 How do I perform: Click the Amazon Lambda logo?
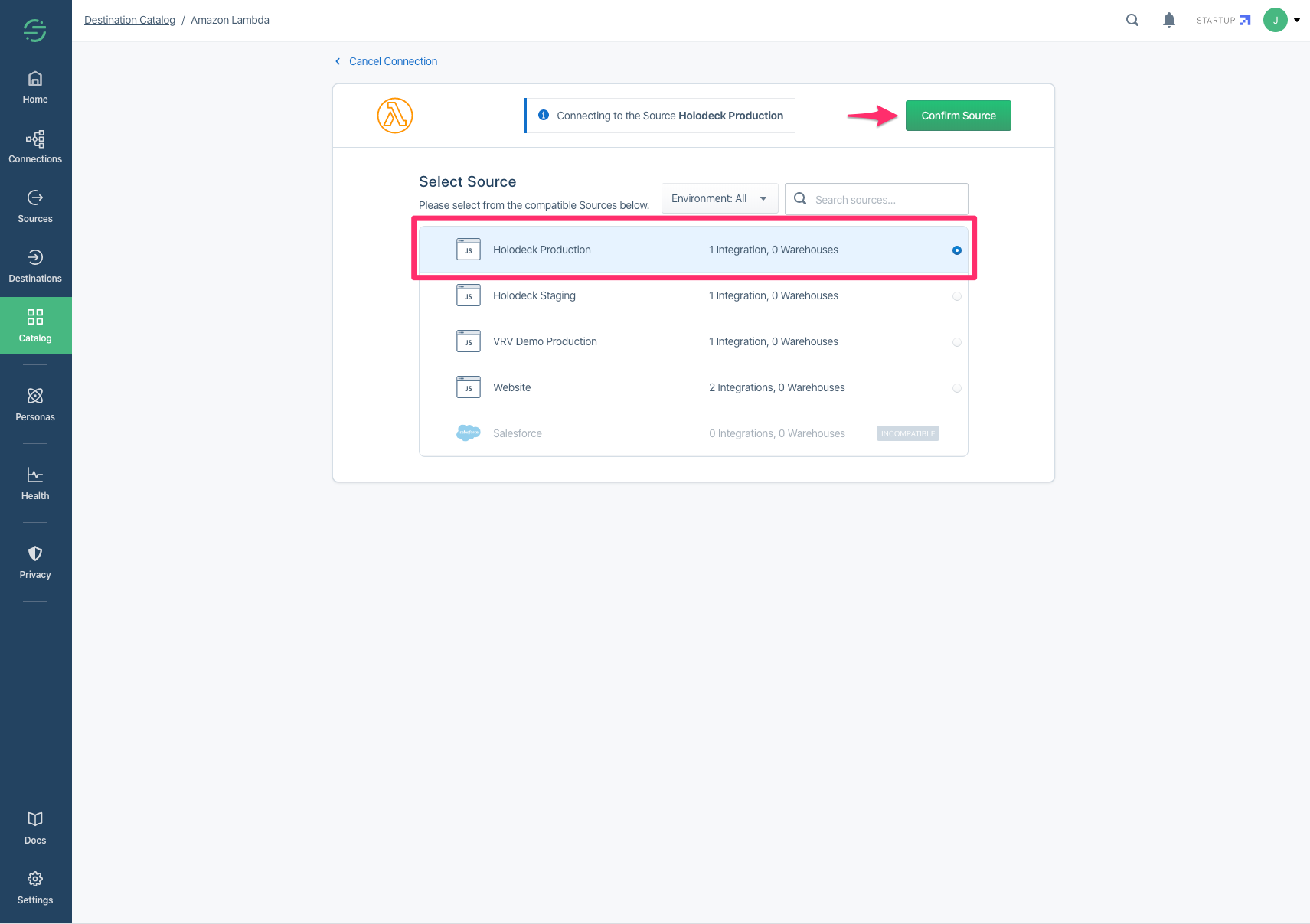[x=395, y=116]
